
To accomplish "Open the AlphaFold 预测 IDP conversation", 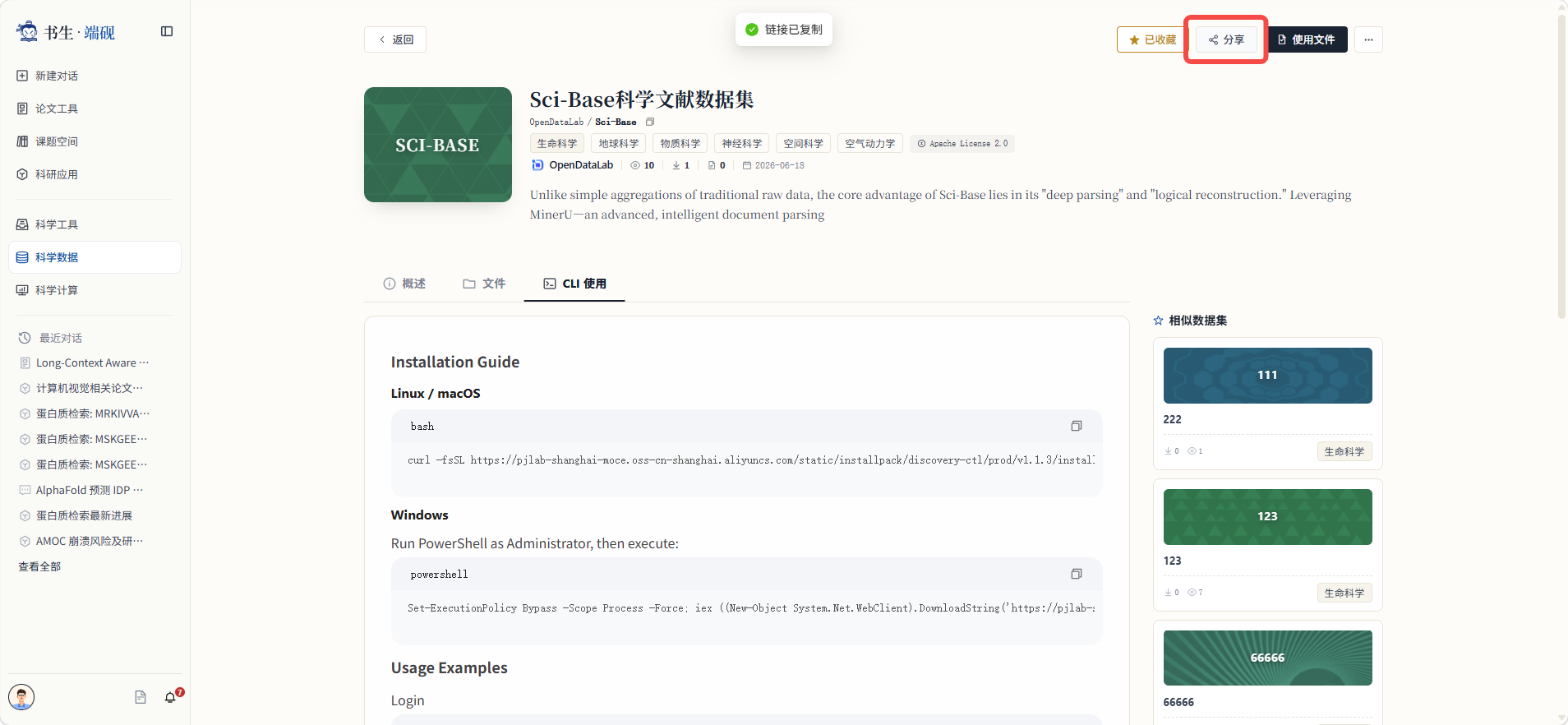I will point(89,490).
